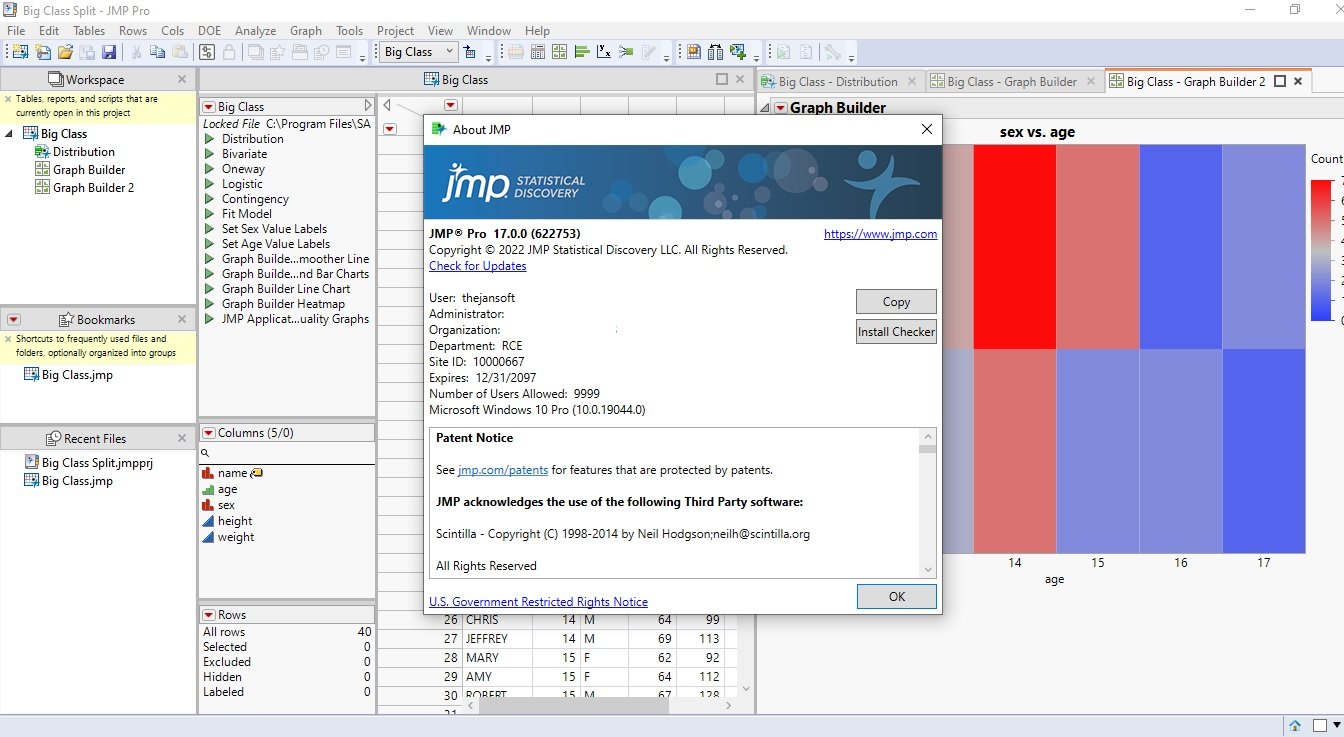The height and width of the screenshot is (737, 1344).
Task: Click the Install Checker button
Action: pos(896,331)
